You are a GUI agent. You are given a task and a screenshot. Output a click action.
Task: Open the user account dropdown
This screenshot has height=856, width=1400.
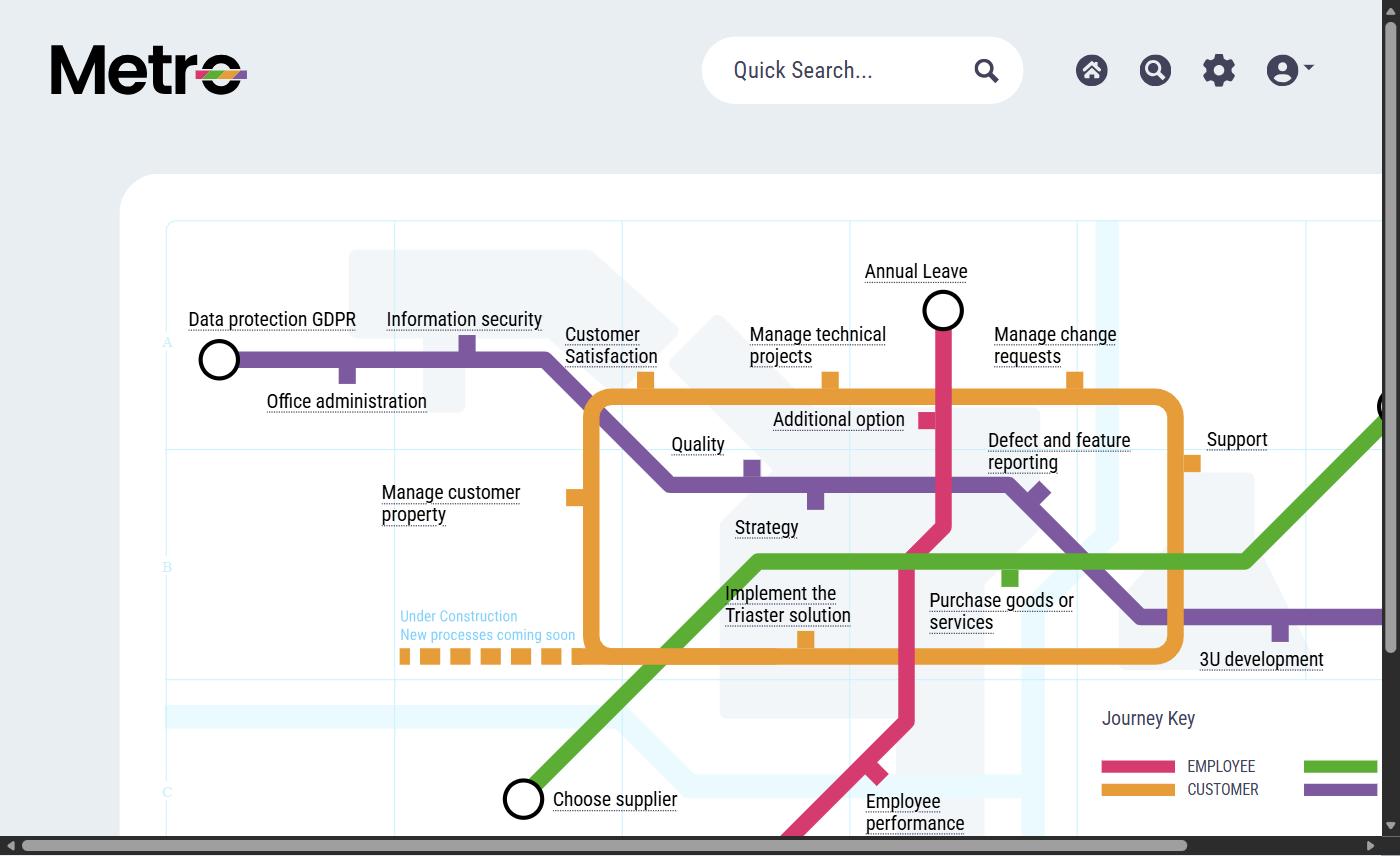pyautogui.click(x=1290, y=70)
